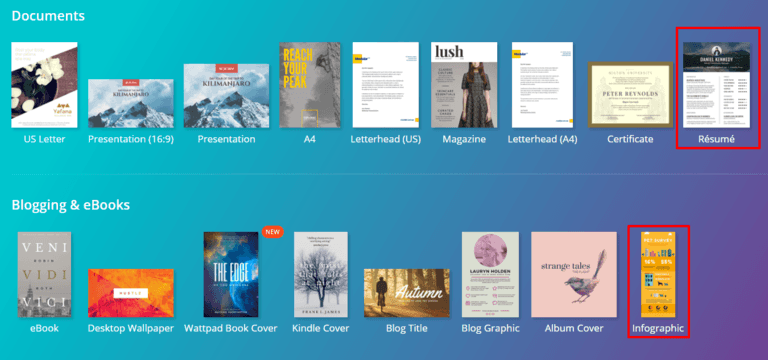Select the Letterhead (US) thumbnail

(385, 85)
